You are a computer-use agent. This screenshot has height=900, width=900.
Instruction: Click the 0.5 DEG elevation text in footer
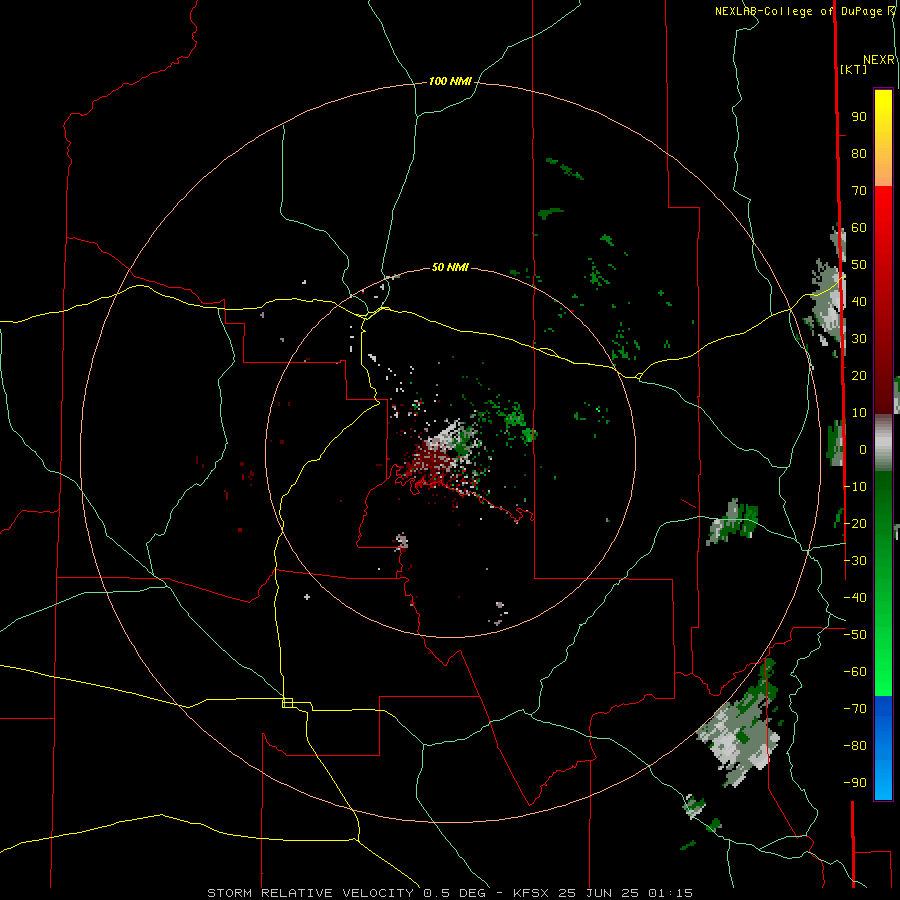(x=455, y=893)
